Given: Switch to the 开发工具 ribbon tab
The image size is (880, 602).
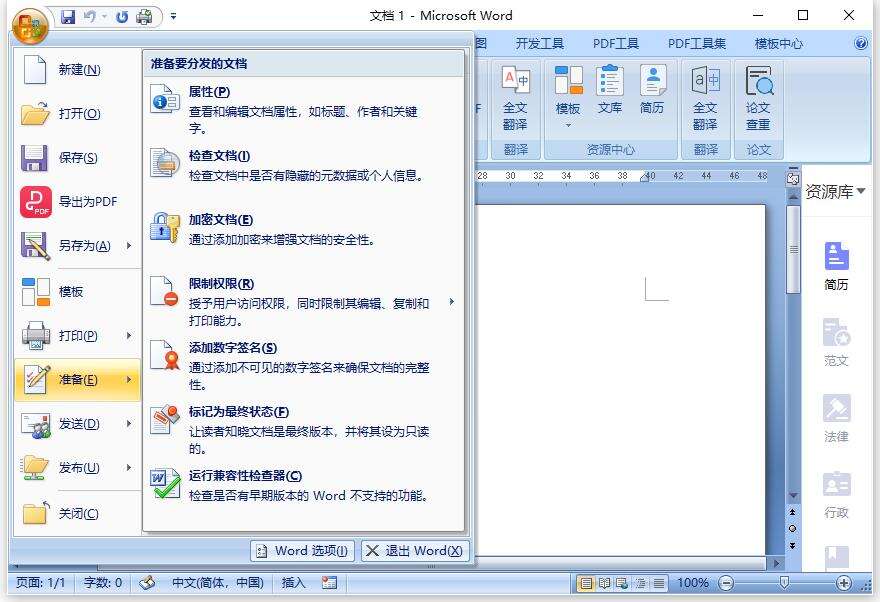Looking at the screenshot, I should tap(539, 44).
